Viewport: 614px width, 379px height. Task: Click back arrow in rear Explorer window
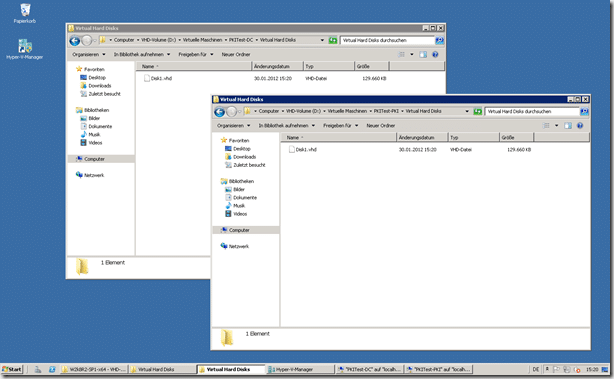coord(75,41)
